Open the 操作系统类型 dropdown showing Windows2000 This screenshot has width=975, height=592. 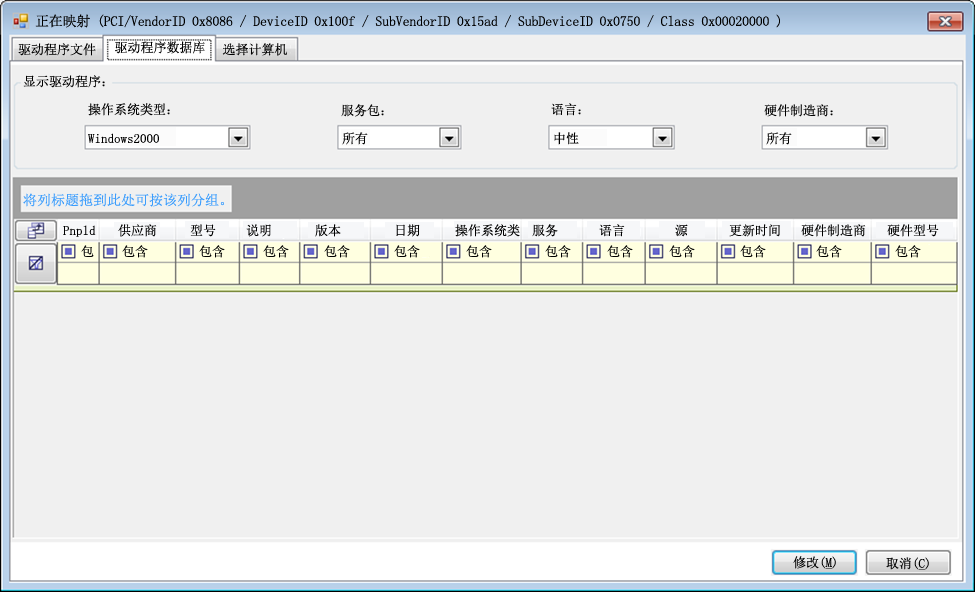238,138
